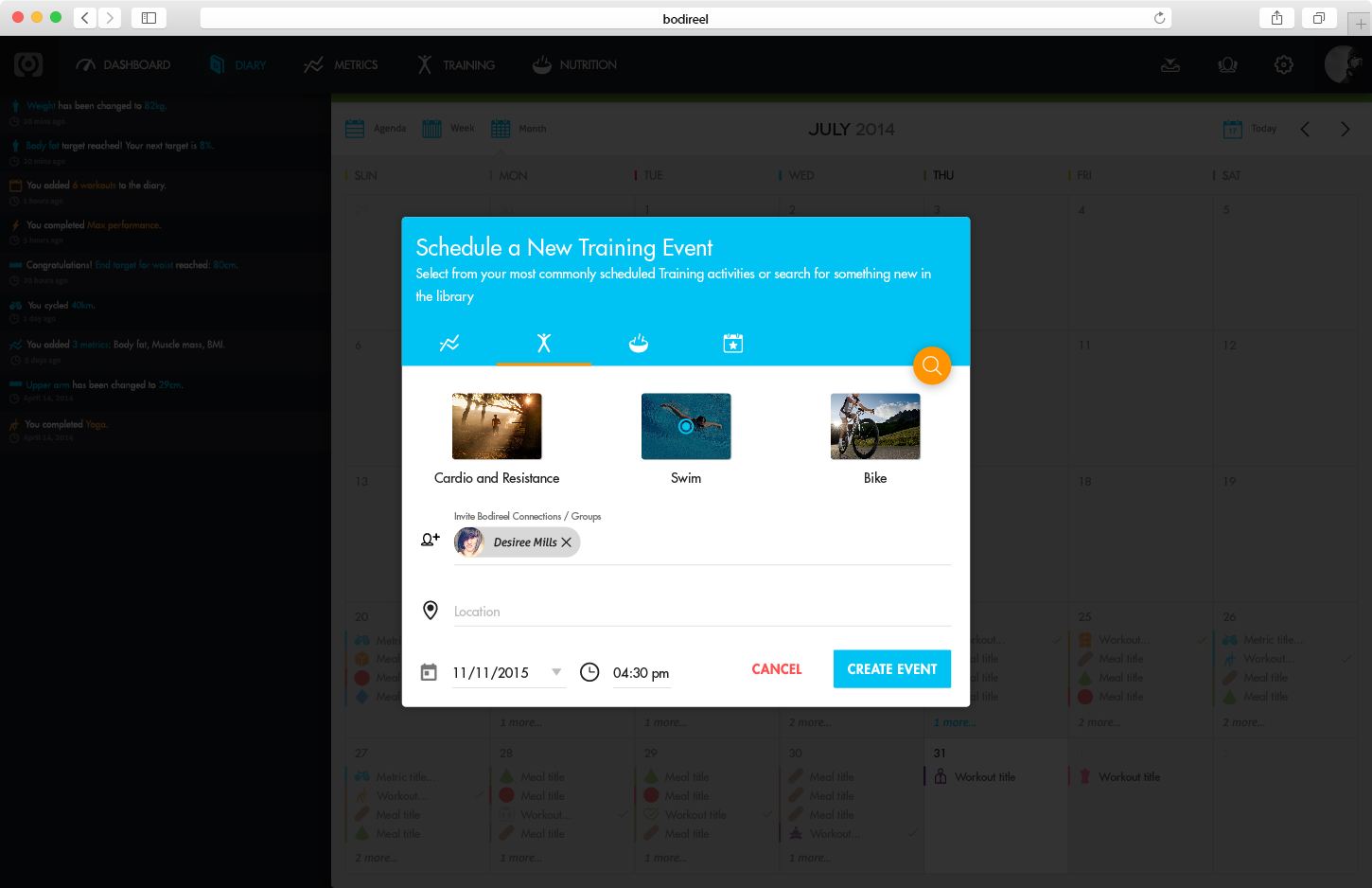Open the TRAINING nav item

pyautogui.click(x=456, y=65)
